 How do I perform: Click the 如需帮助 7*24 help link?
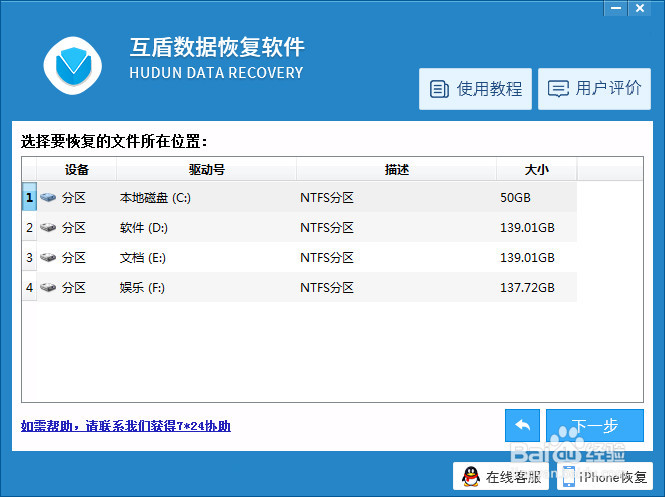click(x=126, y=426)
